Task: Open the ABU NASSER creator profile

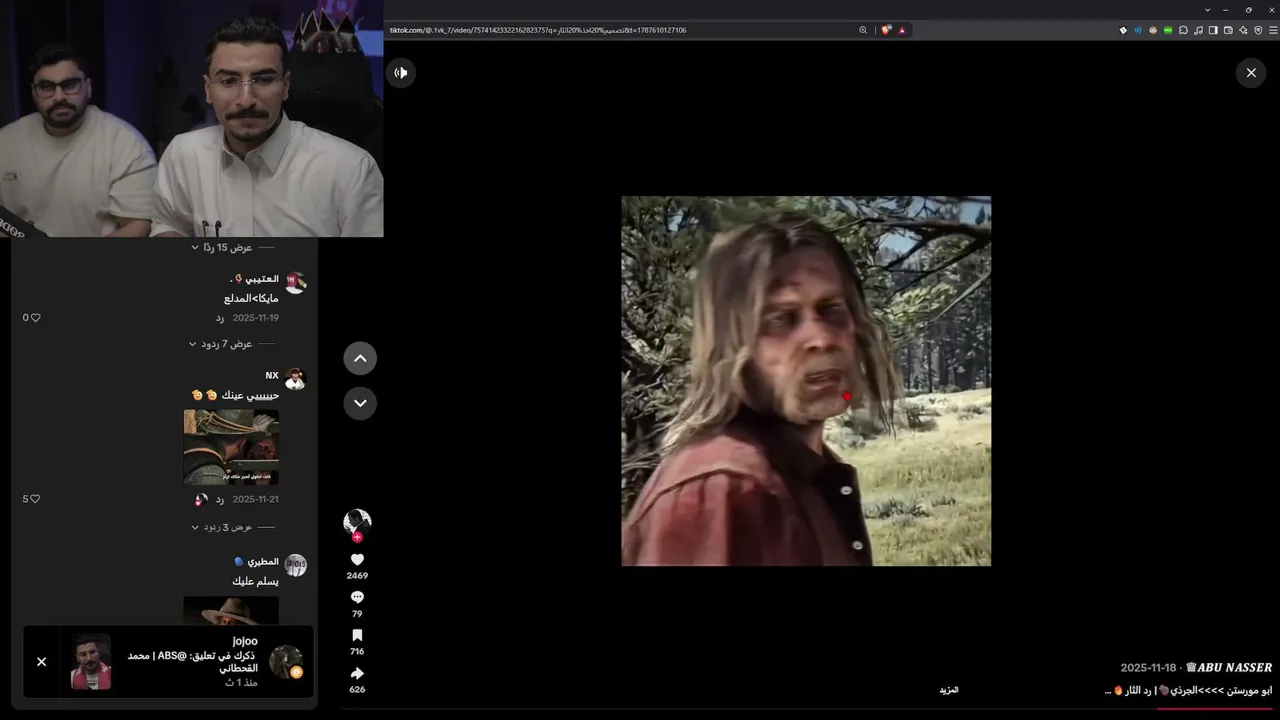Action: point(1229,667)
